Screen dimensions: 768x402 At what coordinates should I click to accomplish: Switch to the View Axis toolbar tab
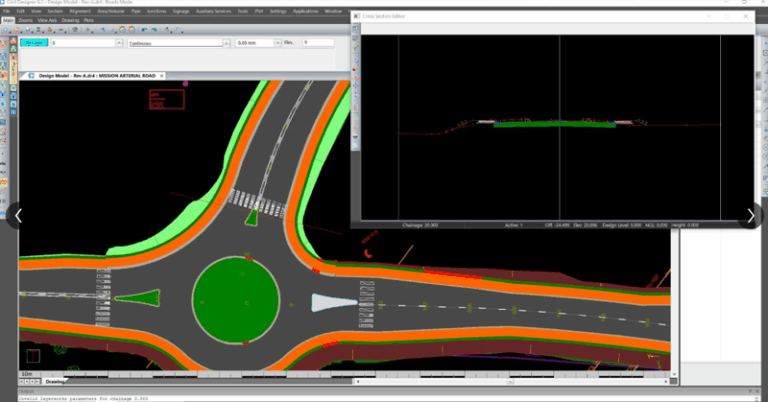point(47,20)
